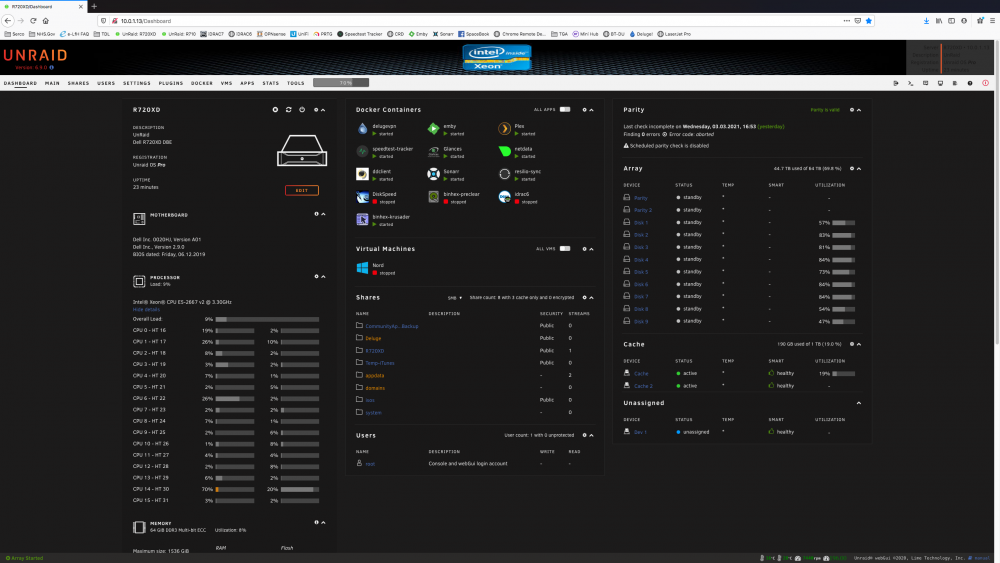Go to the Settings menu tab
1000x563 pixels.
pyautogui.click(x=137, y=83)
